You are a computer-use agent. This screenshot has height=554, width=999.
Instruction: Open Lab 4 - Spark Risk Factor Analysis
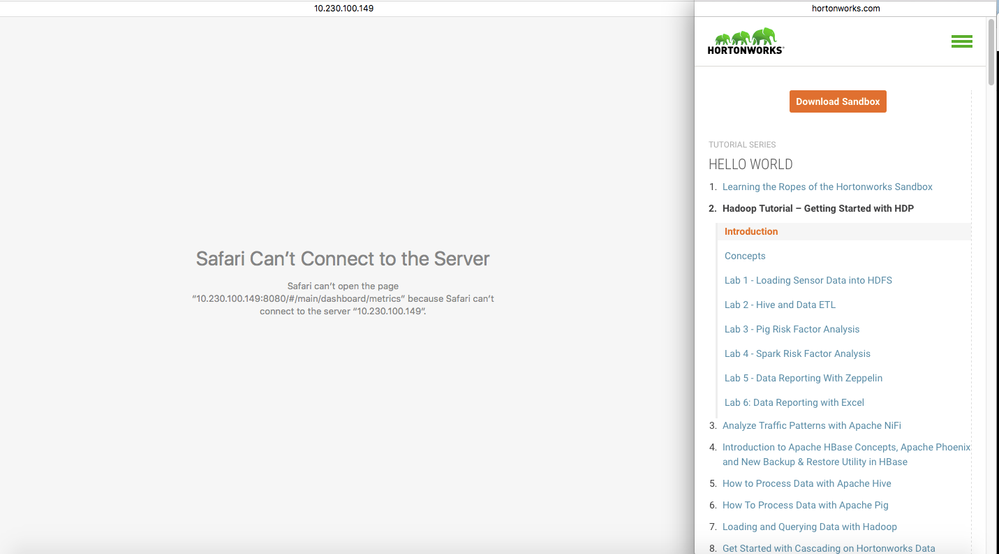(x=797, y=353)
